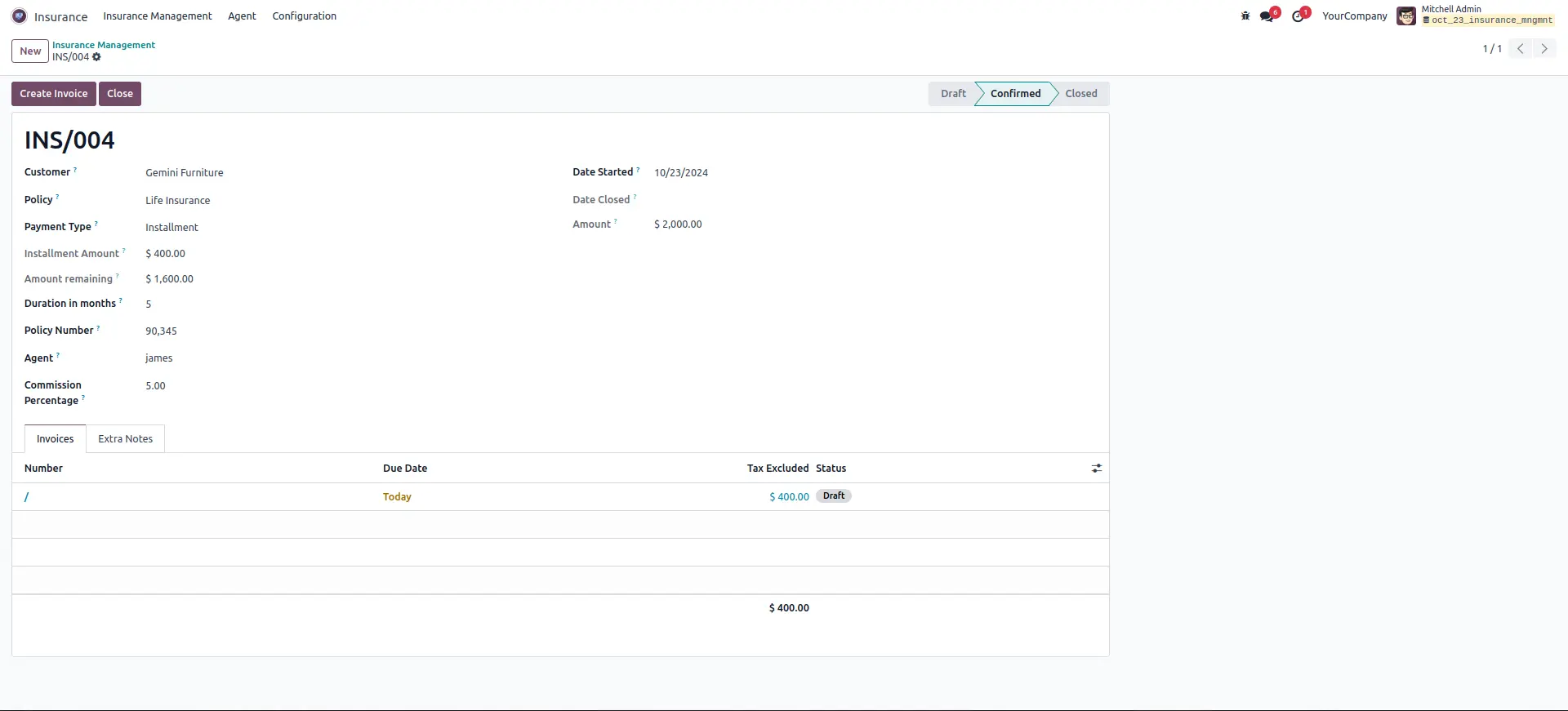Open the Agent menu

click(x=242, y=16)
